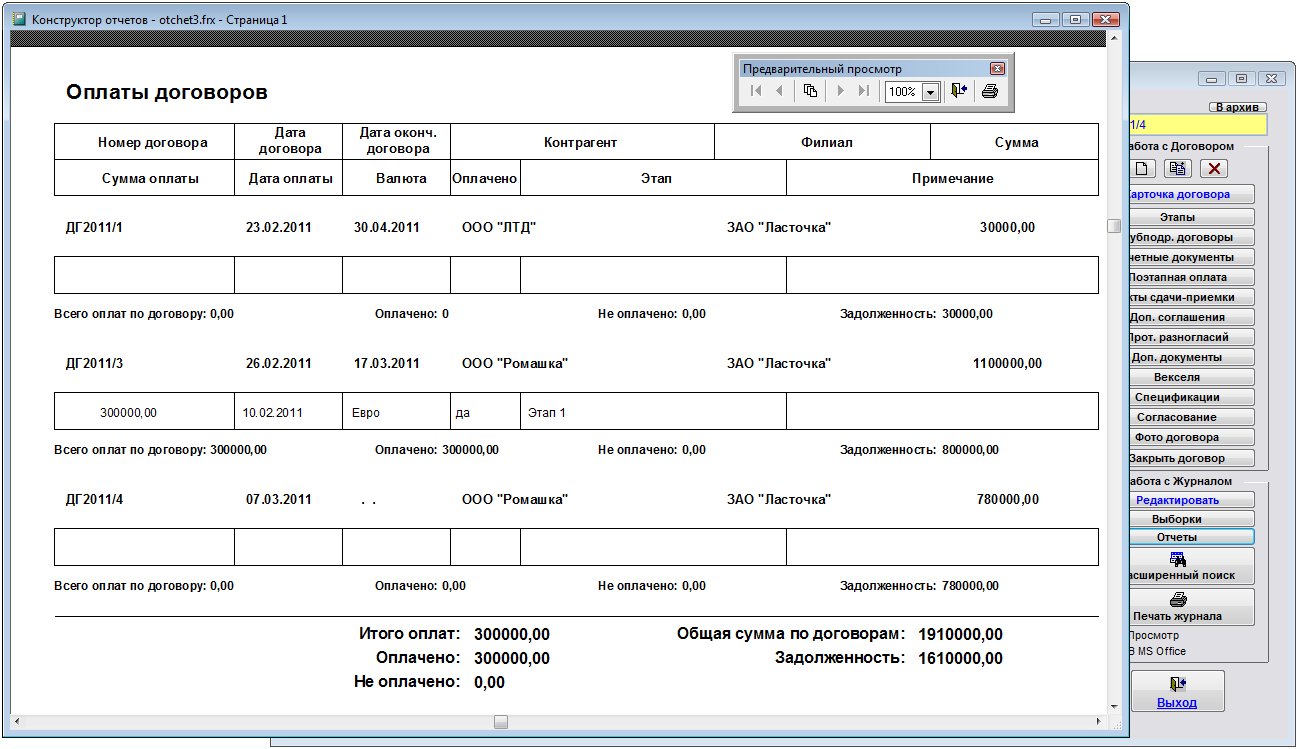This screenshot has width=1297, height=749.
Task: Click the Отчеты button
Action: point(1177,537)
